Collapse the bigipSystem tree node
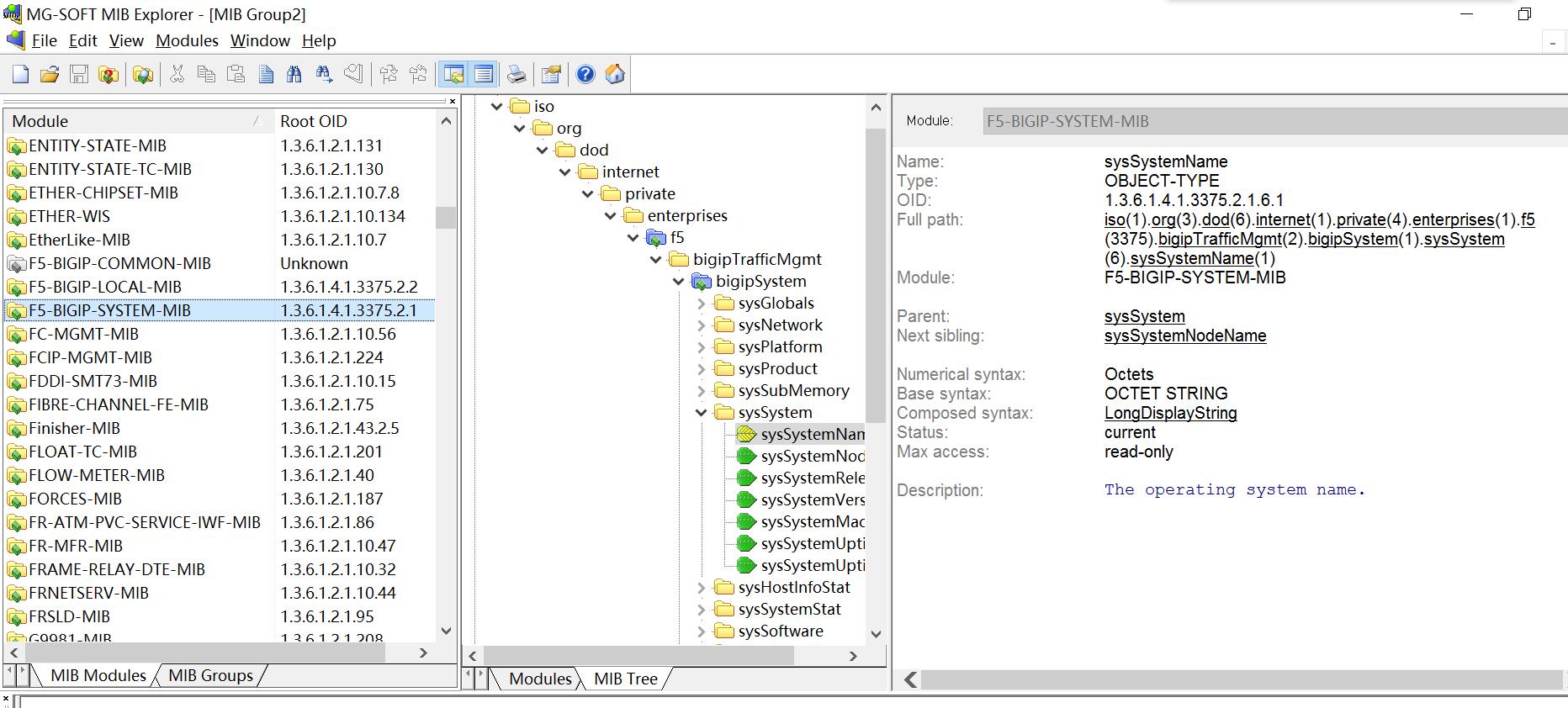 (678, 281)
